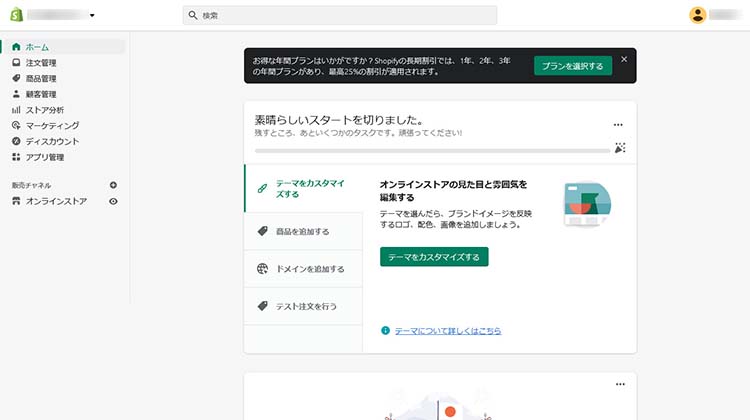This screenshot has width=750, height=420.
Task: Open more options on the lower card
Action: pyautogui.click(x=620, y=385)
